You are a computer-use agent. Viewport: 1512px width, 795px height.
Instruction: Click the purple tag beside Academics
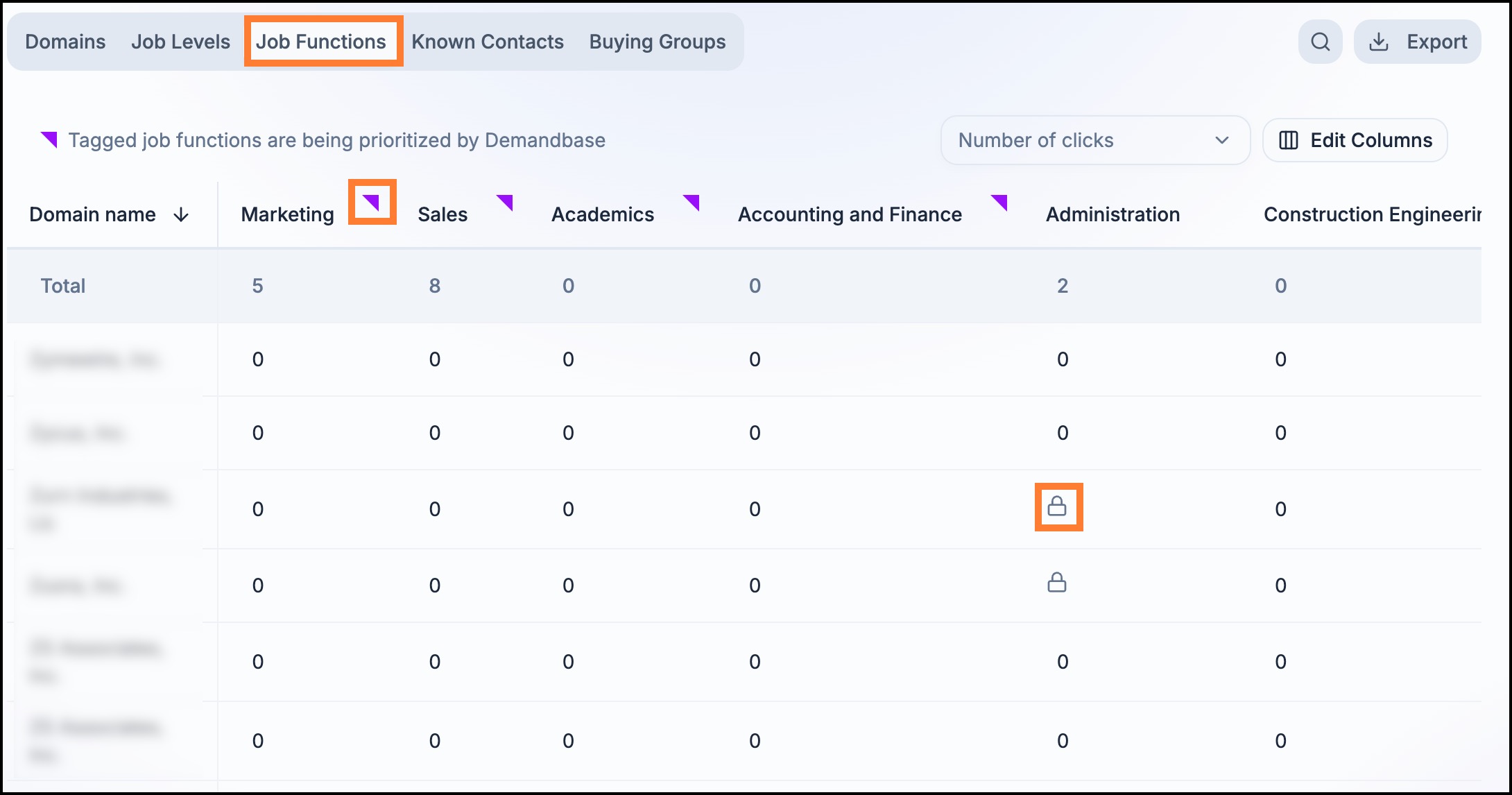coord(691,202)
